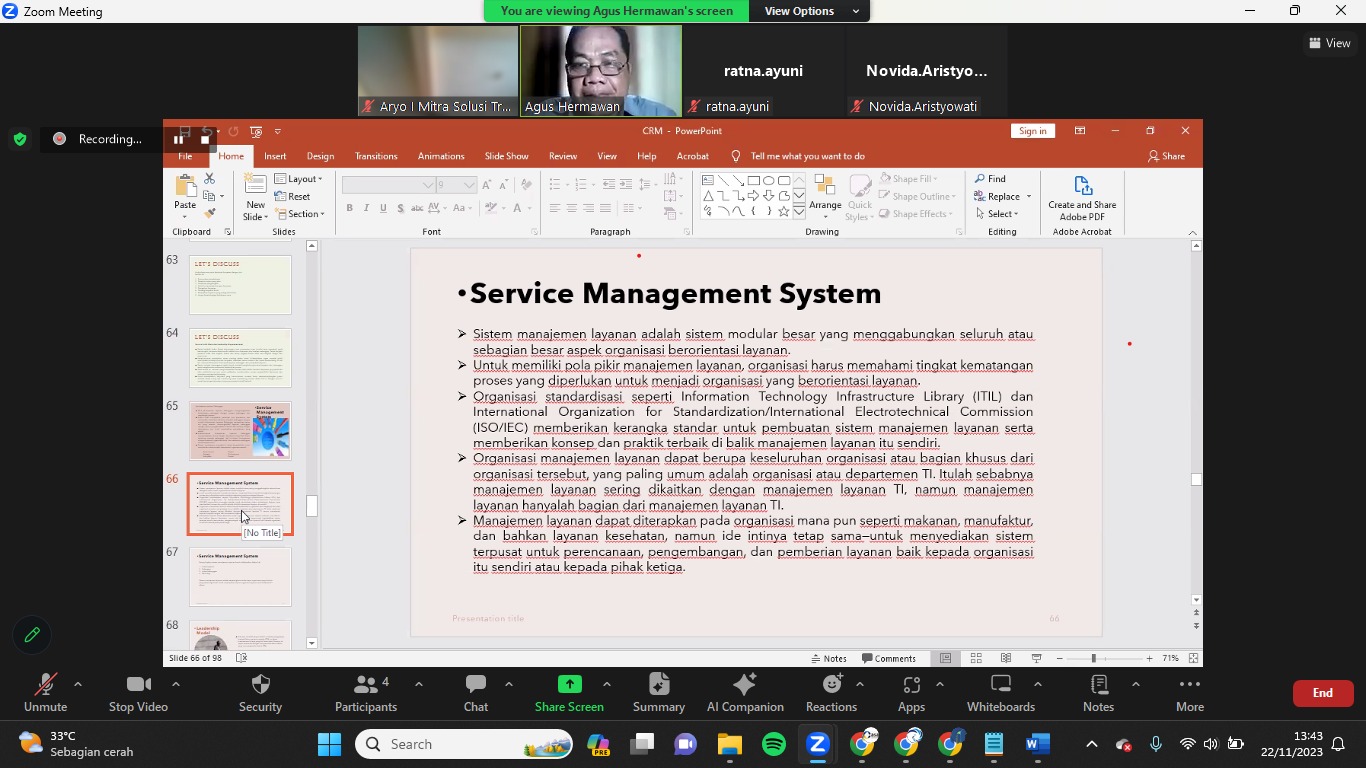Open the font size combo box
Viewport: 1366px width, 768px height.
(x=456, y=185)
